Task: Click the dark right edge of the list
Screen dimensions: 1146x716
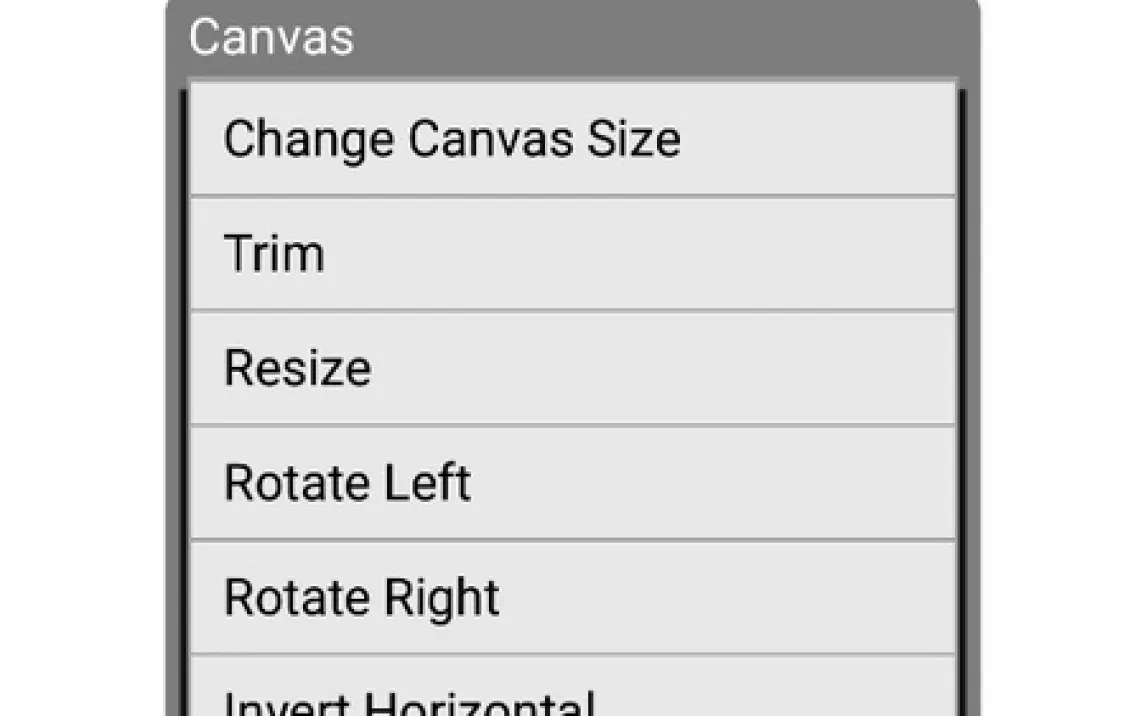Action: (962, 402)
